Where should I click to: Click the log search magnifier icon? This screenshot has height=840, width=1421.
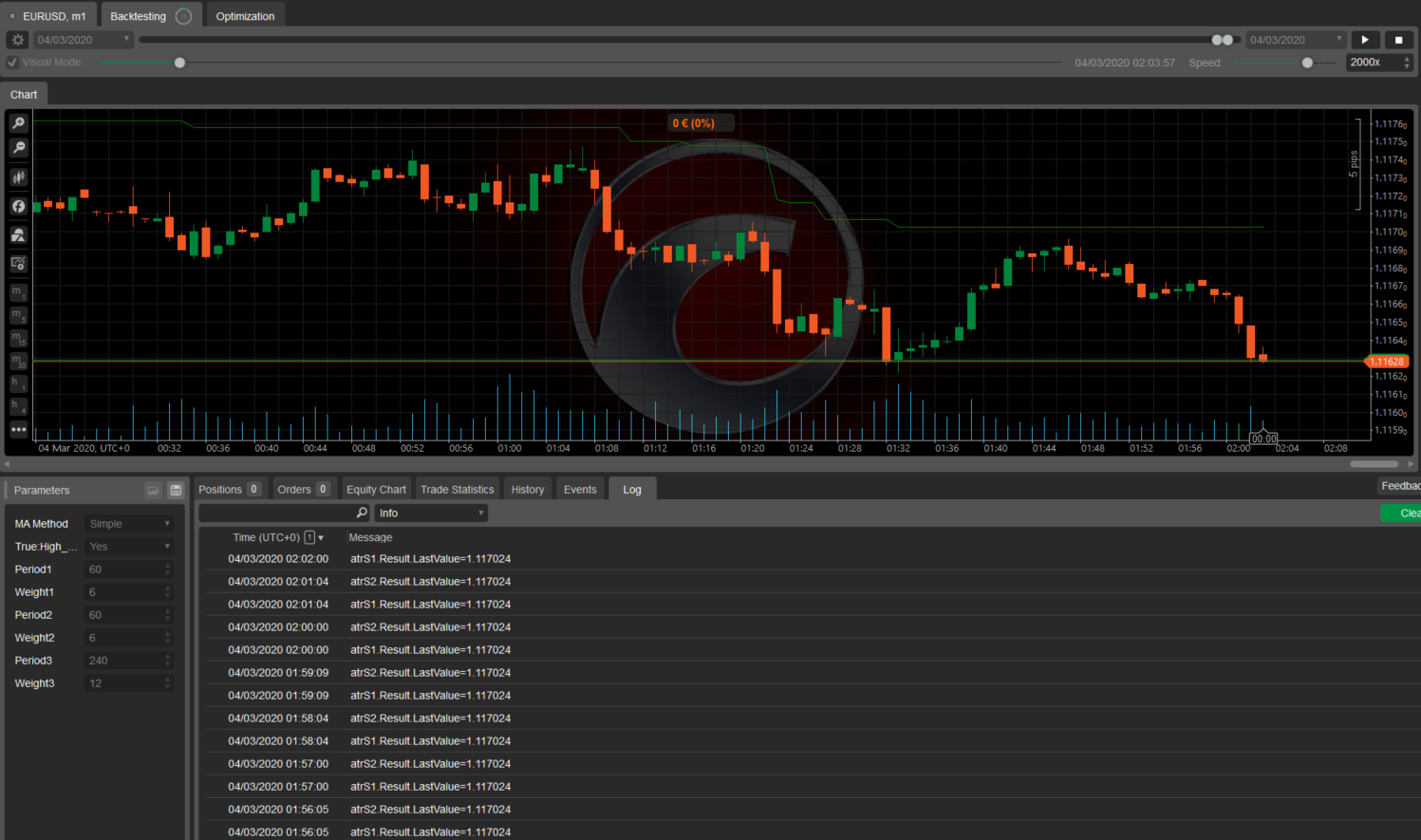click(362, 513)
